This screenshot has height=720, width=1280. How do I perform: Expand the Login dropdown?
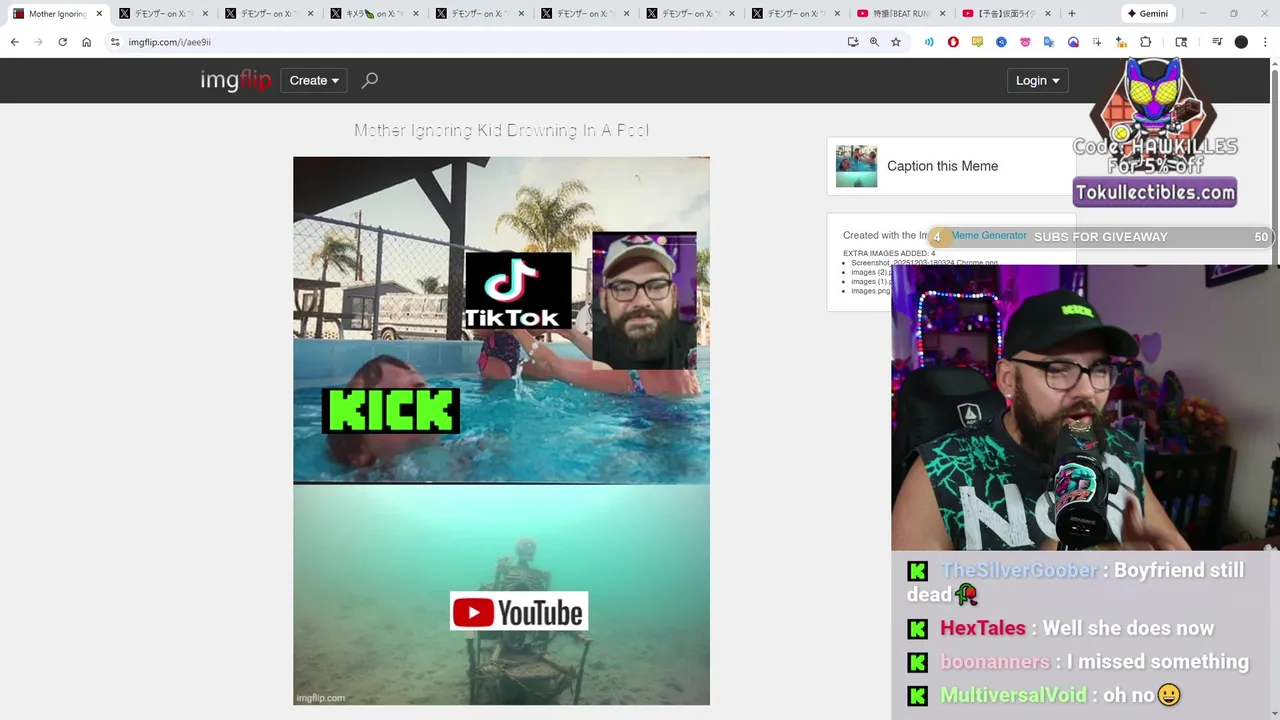pyautogui.click(x=1038, y=81)
